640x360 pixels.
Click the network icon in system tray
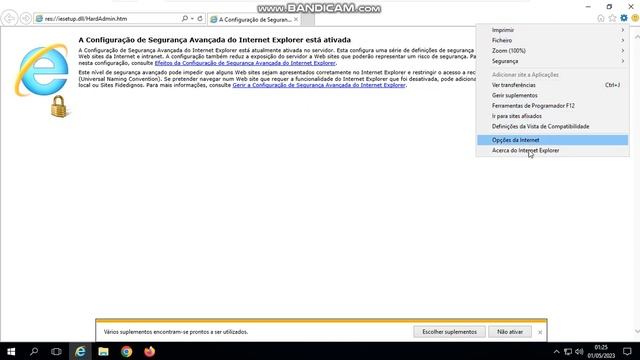click(x=568, y=352)
